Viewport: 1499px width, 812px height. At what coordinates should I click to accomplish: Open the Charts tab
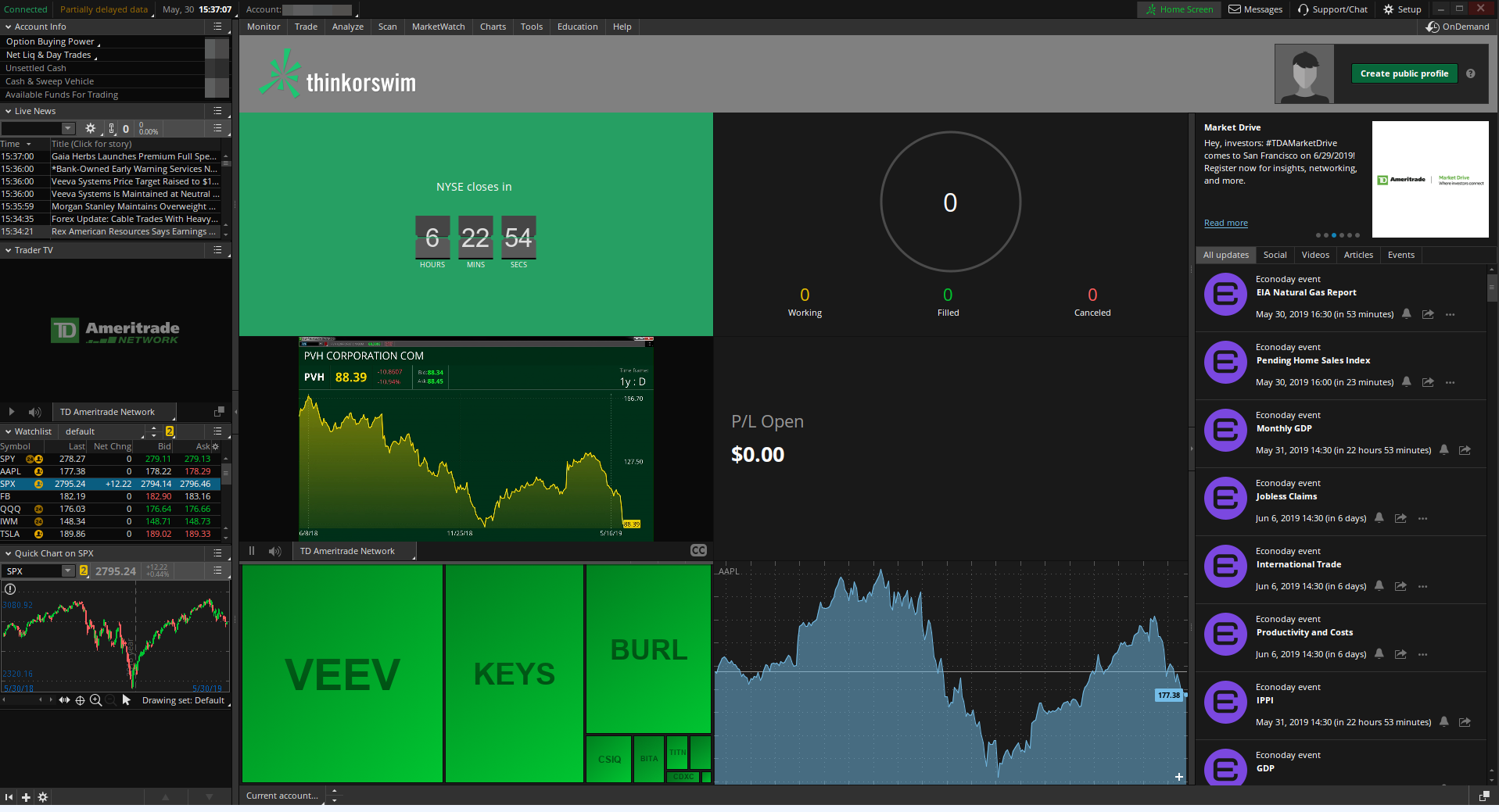pyautogui.click(x=493, y=27)
